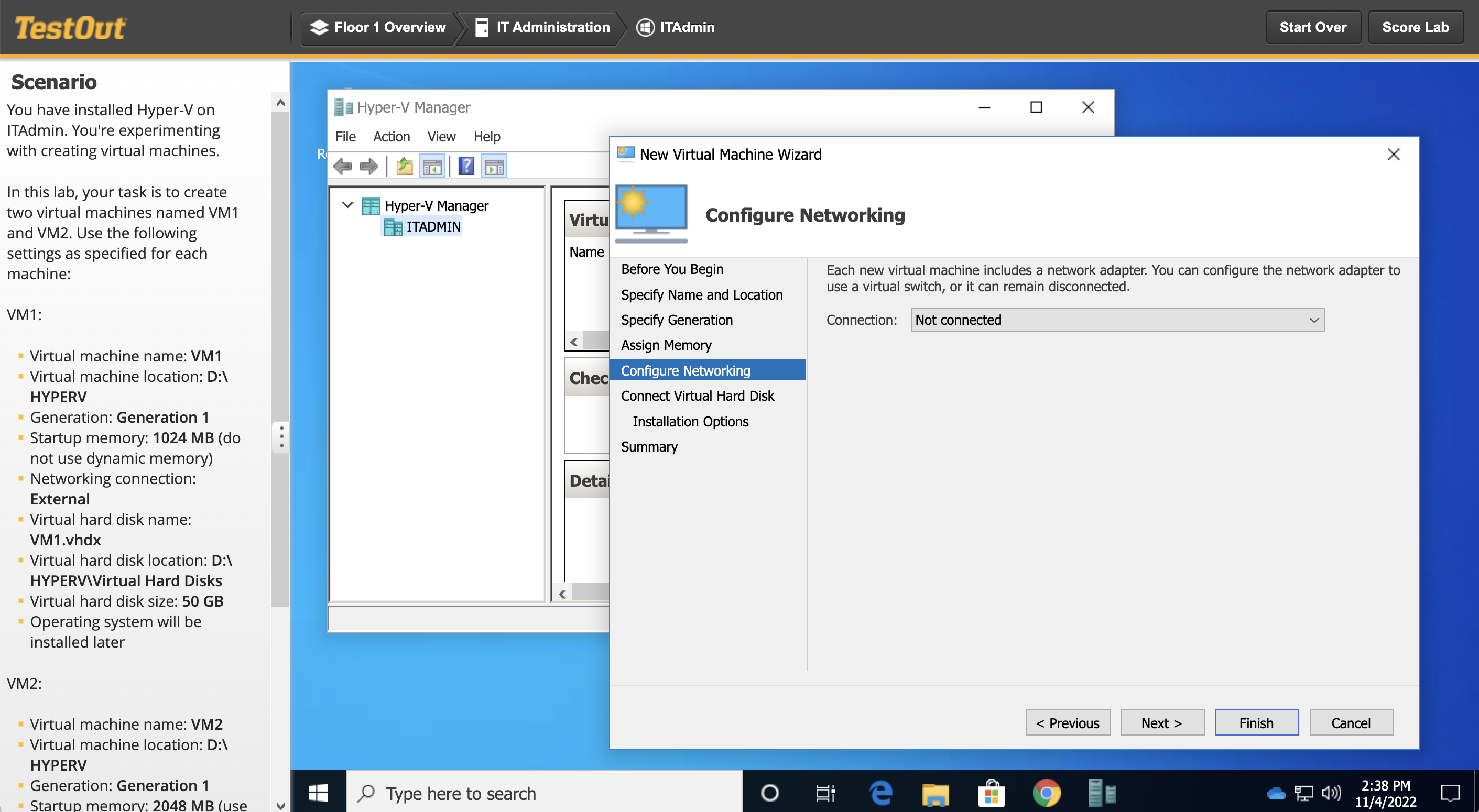Select Specify Name and Location wizard step

(702, 294)
